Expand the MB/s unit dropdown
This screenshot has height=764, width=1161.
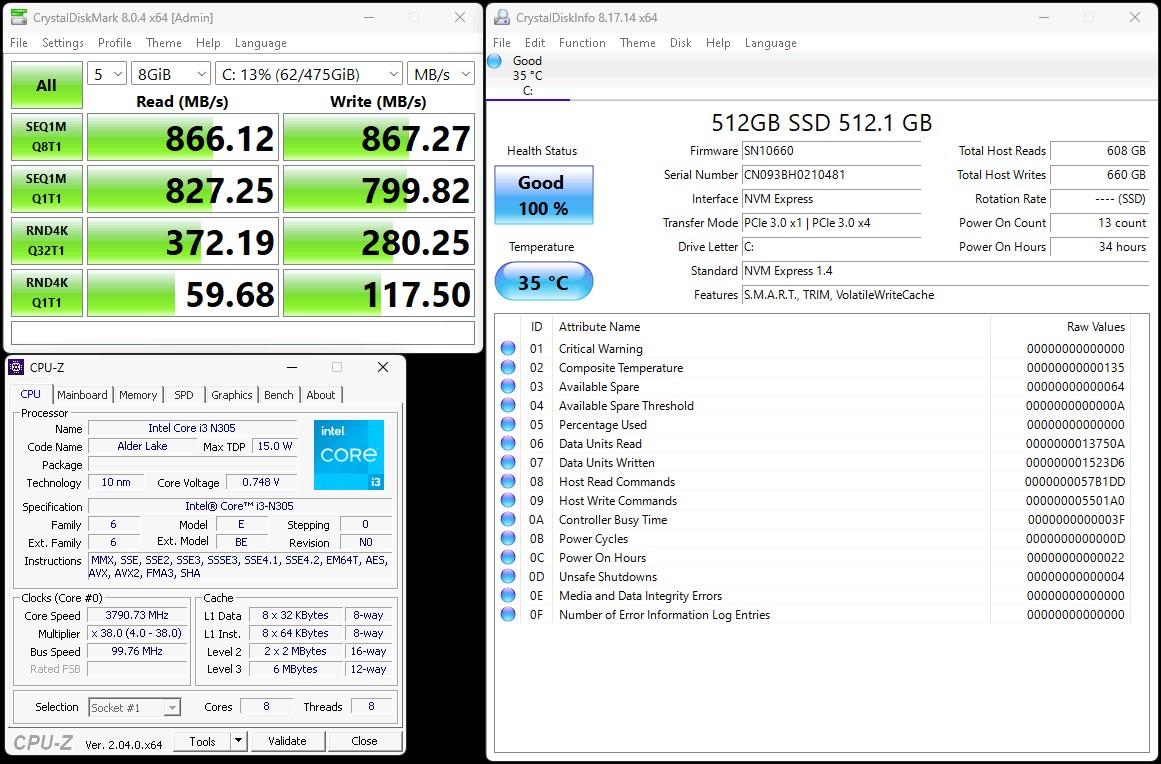(441, 74)
